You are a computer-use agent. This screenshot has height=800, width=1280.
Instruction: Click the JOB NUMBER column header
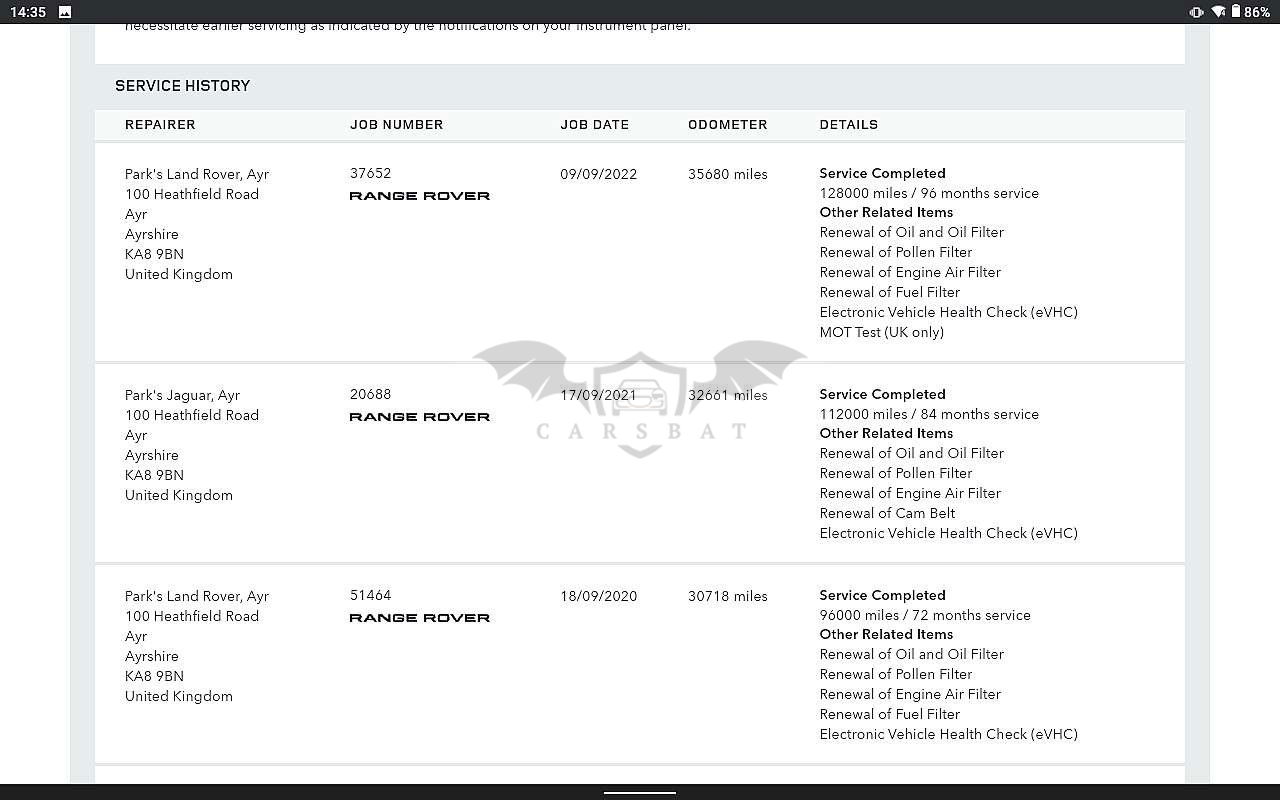[x=396, y=125]
